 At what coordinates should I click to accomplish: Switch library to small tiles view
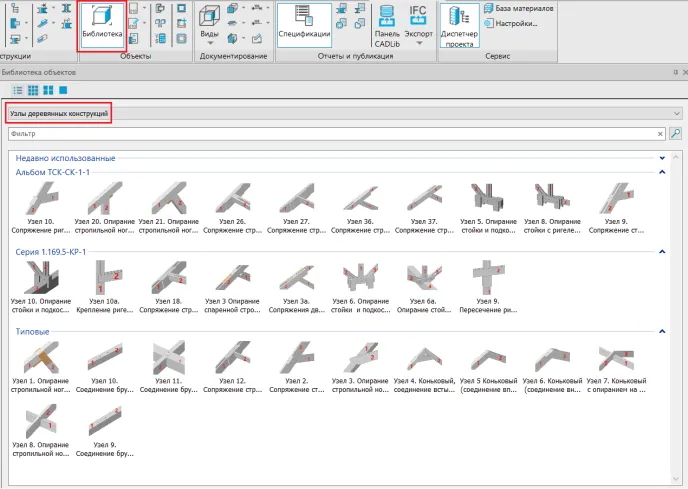point(32,90)
